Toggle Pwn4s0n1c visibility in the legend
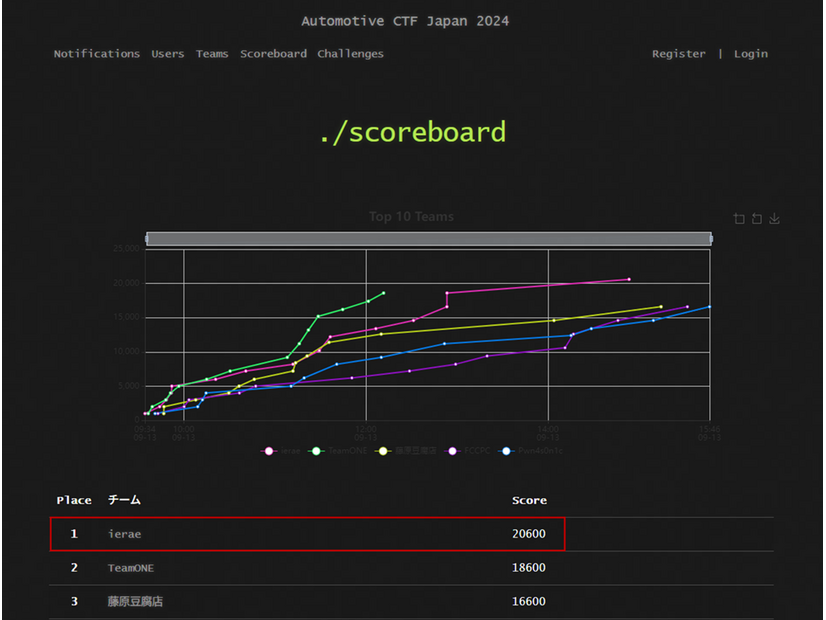826x620 pixels. (x=504, y=451)
